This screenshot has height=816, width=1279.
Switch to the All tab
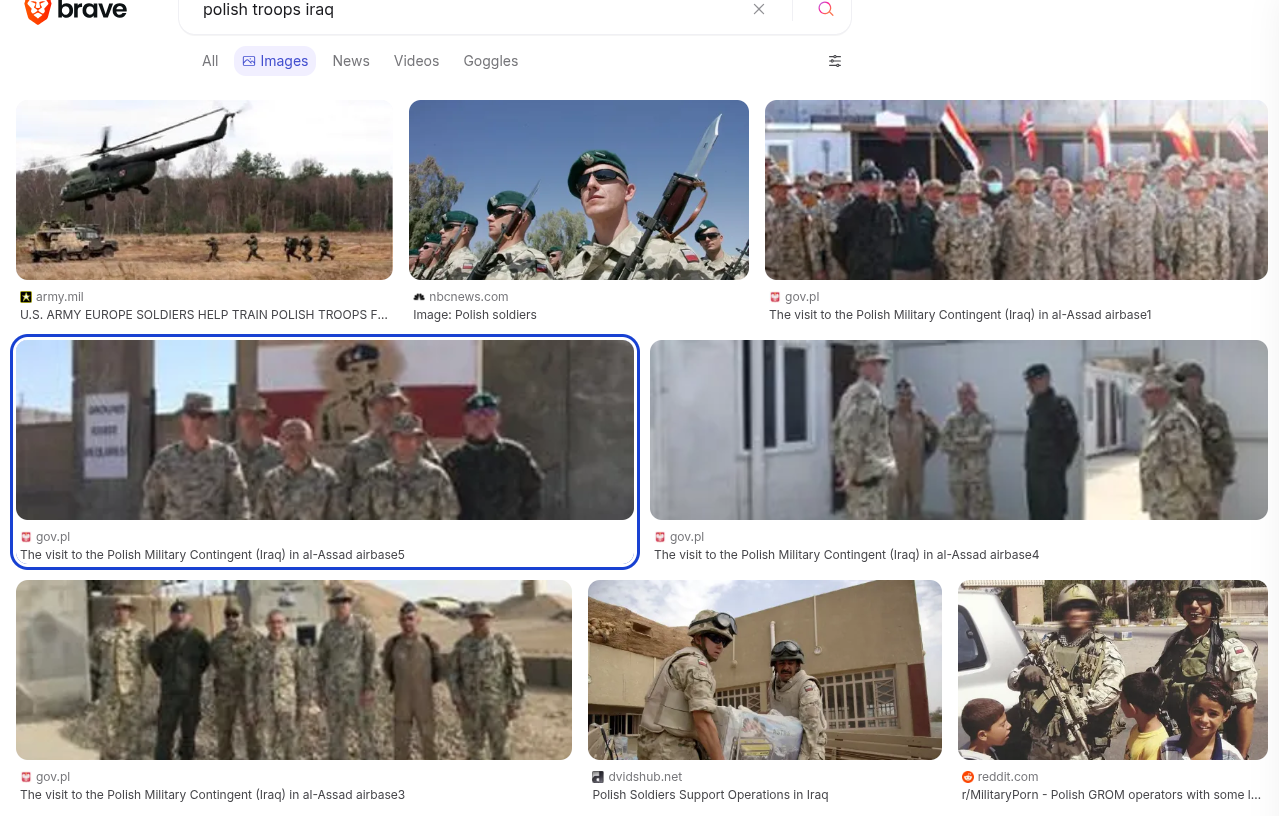(210, 61)
